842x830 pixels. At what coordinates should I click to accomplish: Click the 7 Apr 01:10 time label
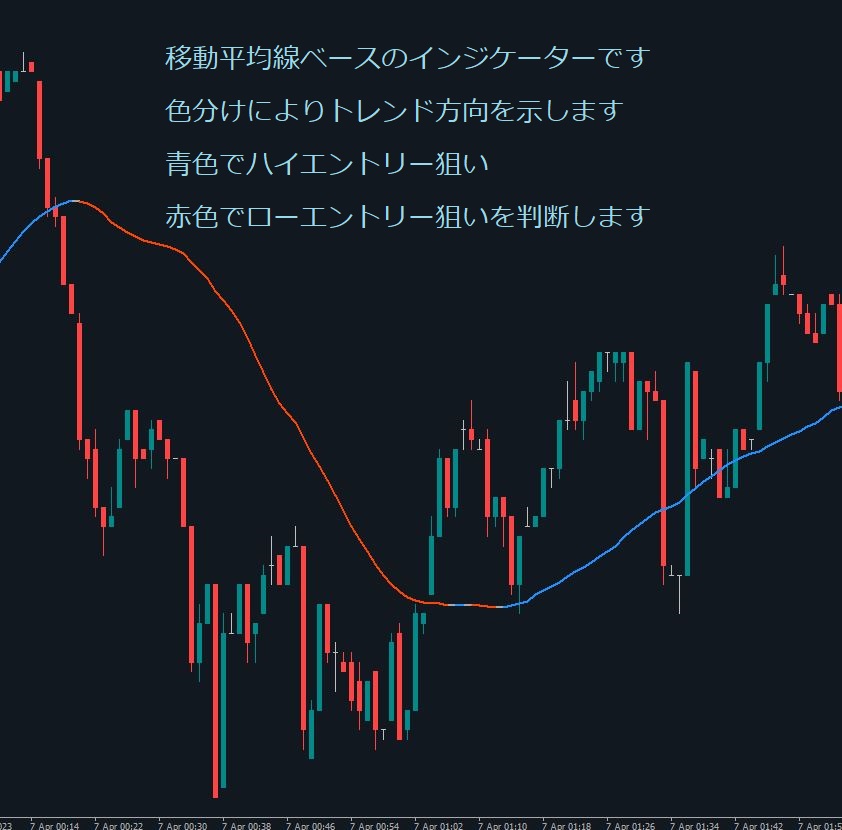tap(503, 826)
